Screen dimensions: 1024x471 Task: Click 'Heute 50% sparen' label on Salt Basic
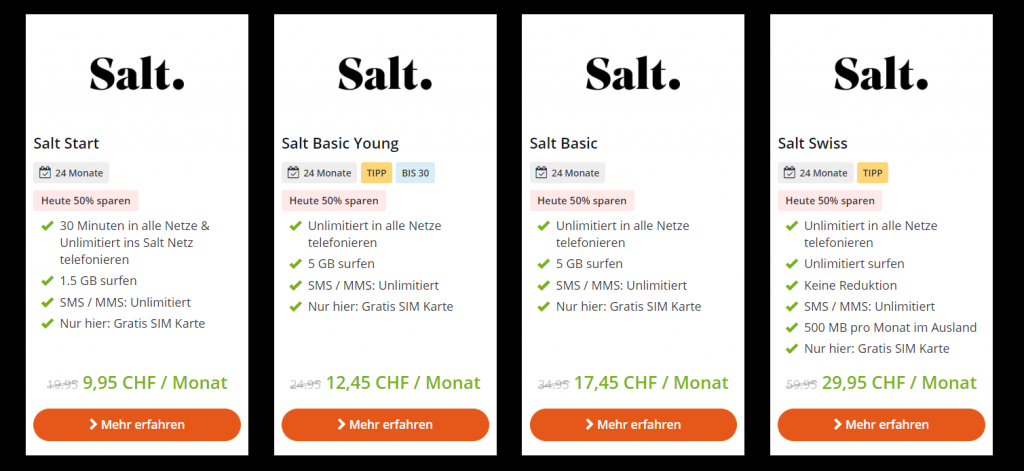[x=582, y=201]
